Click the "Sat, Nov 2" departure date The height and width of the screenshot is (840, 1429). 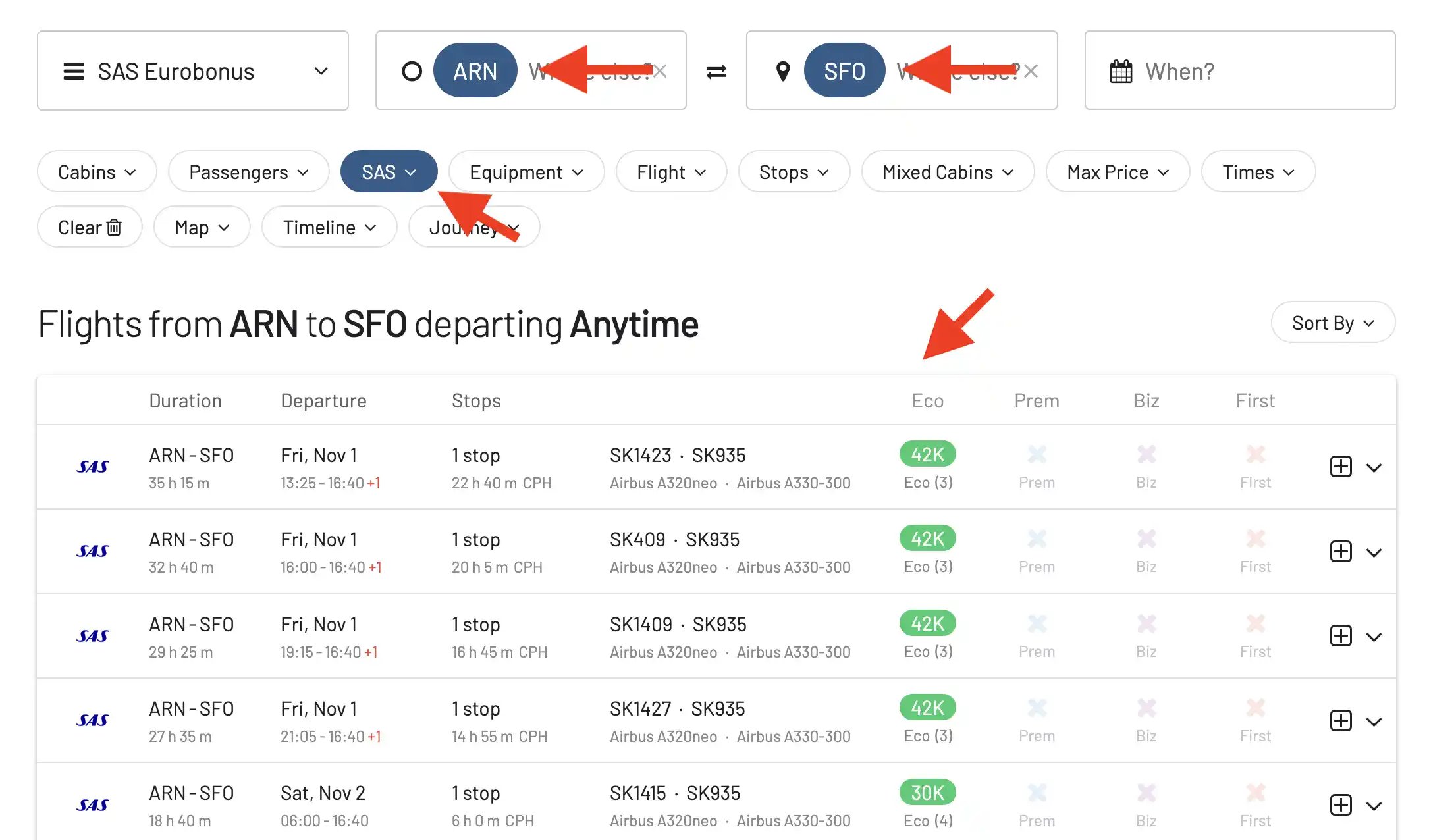pyautogui.click(x=323, y=793)
